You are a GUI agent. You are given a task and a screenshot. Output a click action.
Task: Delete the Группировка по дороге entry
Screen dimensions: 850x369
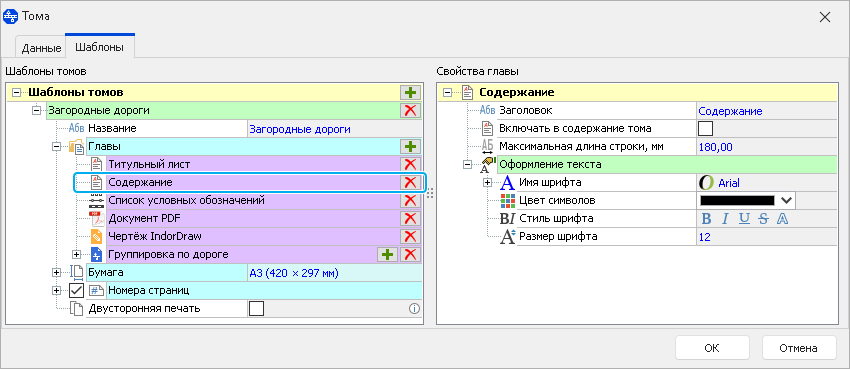click(x=410, y=254)
